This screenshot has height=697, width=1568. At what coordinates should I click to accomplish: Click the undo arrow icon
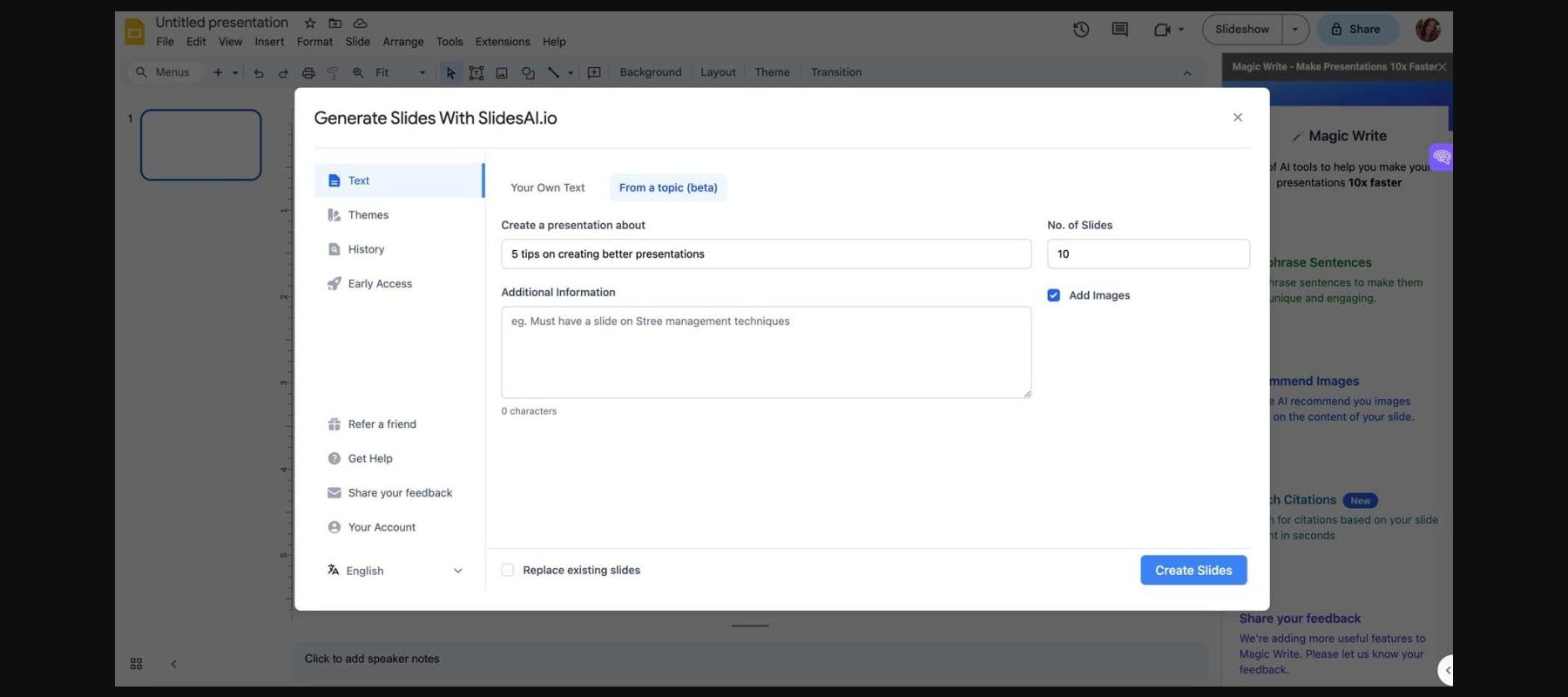click(x=259, y=73)
